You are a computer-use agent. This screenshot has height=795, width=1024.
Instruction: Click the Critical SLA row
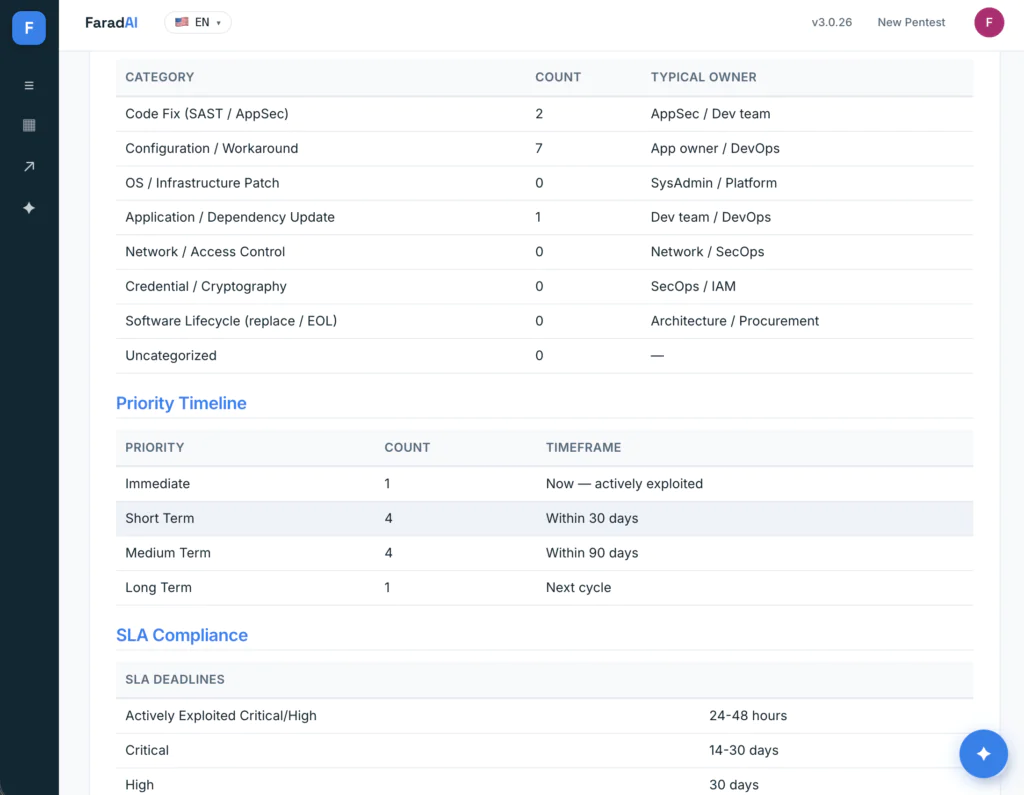tap(544, 750)
